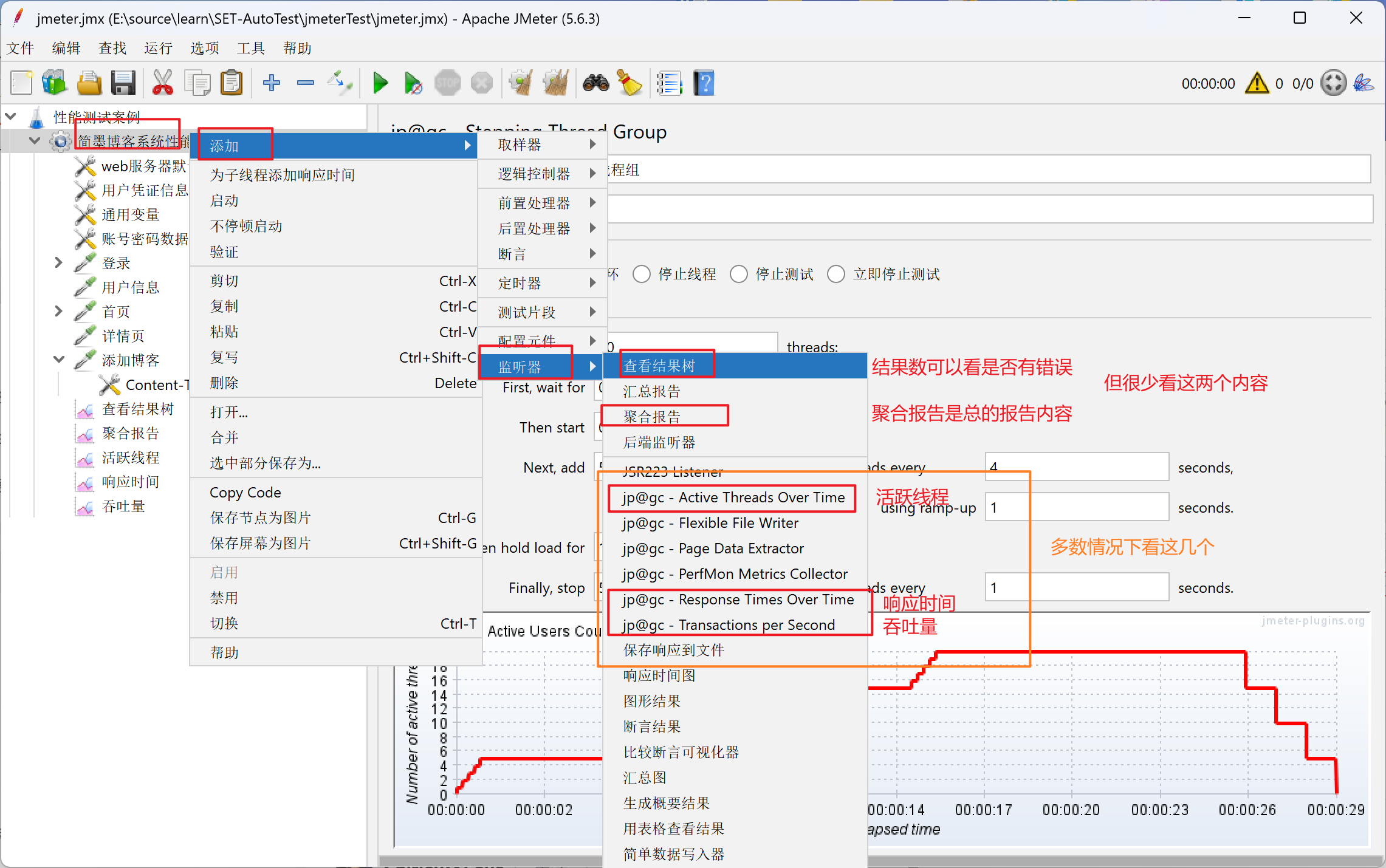Click the Toggle enable/disable icon
The width and height of the screenshot is (1386, 868).
[340, 83]
